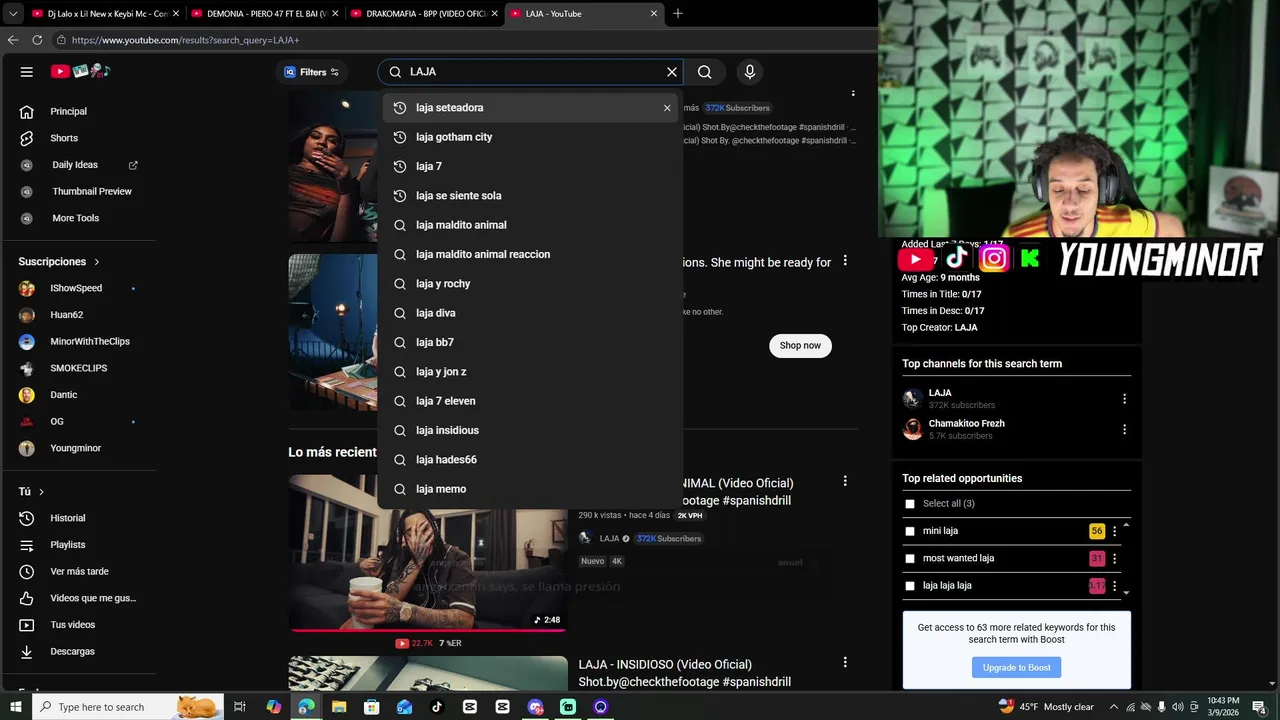Screen dimensions: 1280x720
Task: Click the Shop now button
Action: coord(800,345)
